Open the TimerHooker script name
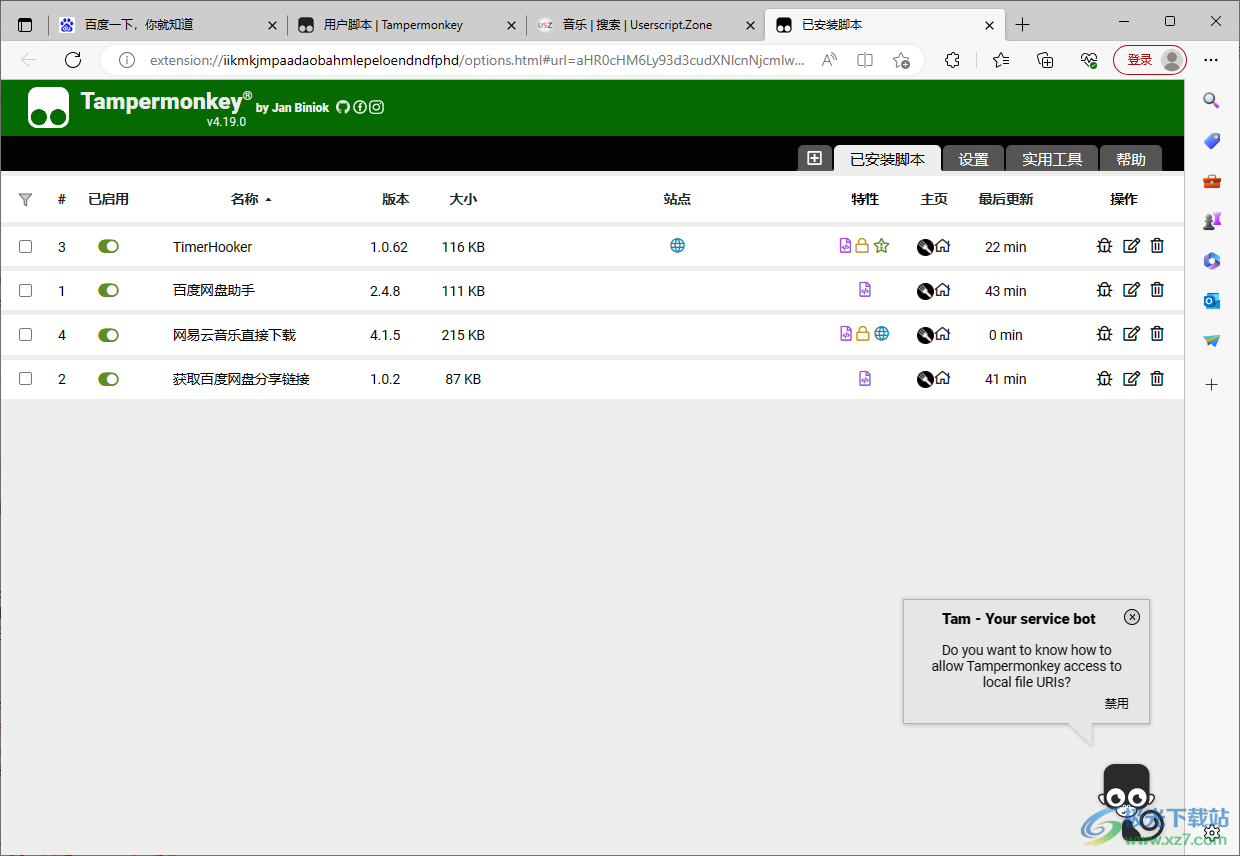 [x=212, y=247]
